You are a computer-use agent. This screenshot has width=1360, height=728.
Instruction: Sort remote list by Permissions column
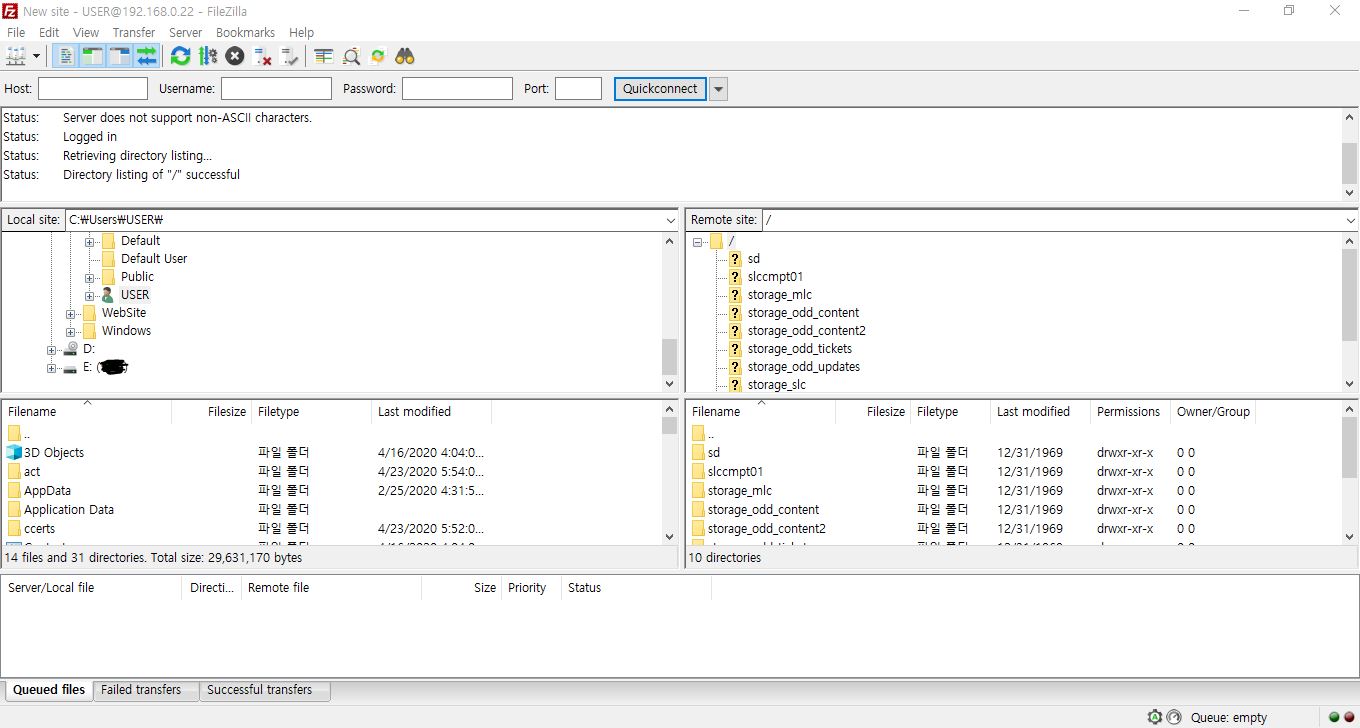[1129, 412]
